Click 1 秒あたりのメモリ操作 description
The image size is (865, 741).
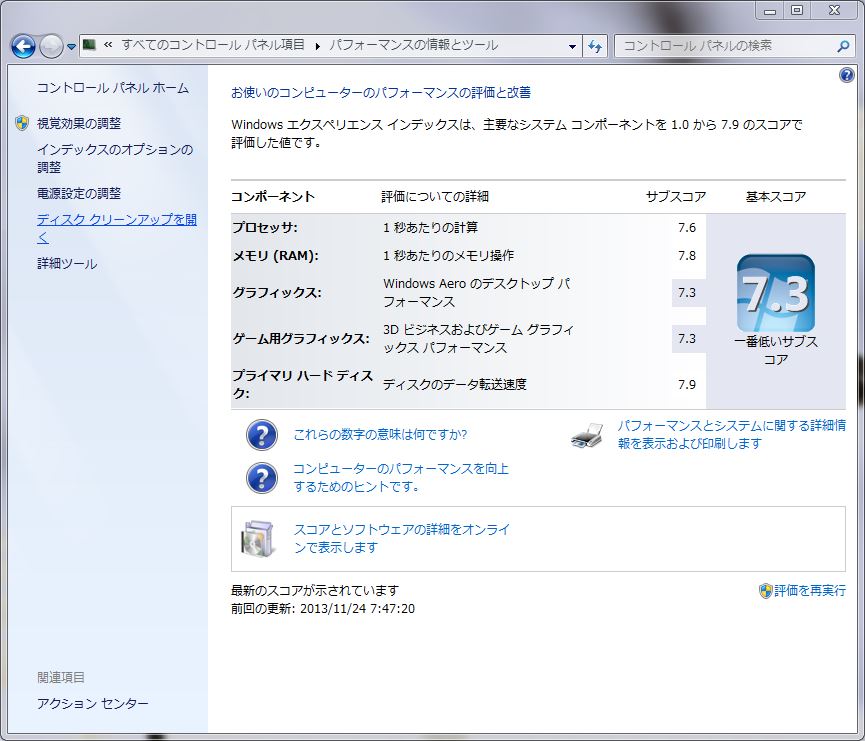(x=448, y=255)
